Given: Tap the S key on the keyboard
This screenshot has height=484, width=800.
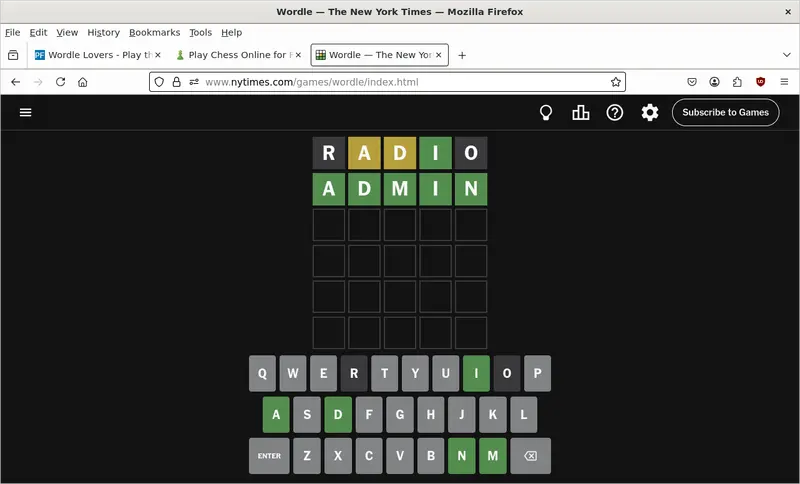Looking at the screenshot, I should click(x=307, y=415).
